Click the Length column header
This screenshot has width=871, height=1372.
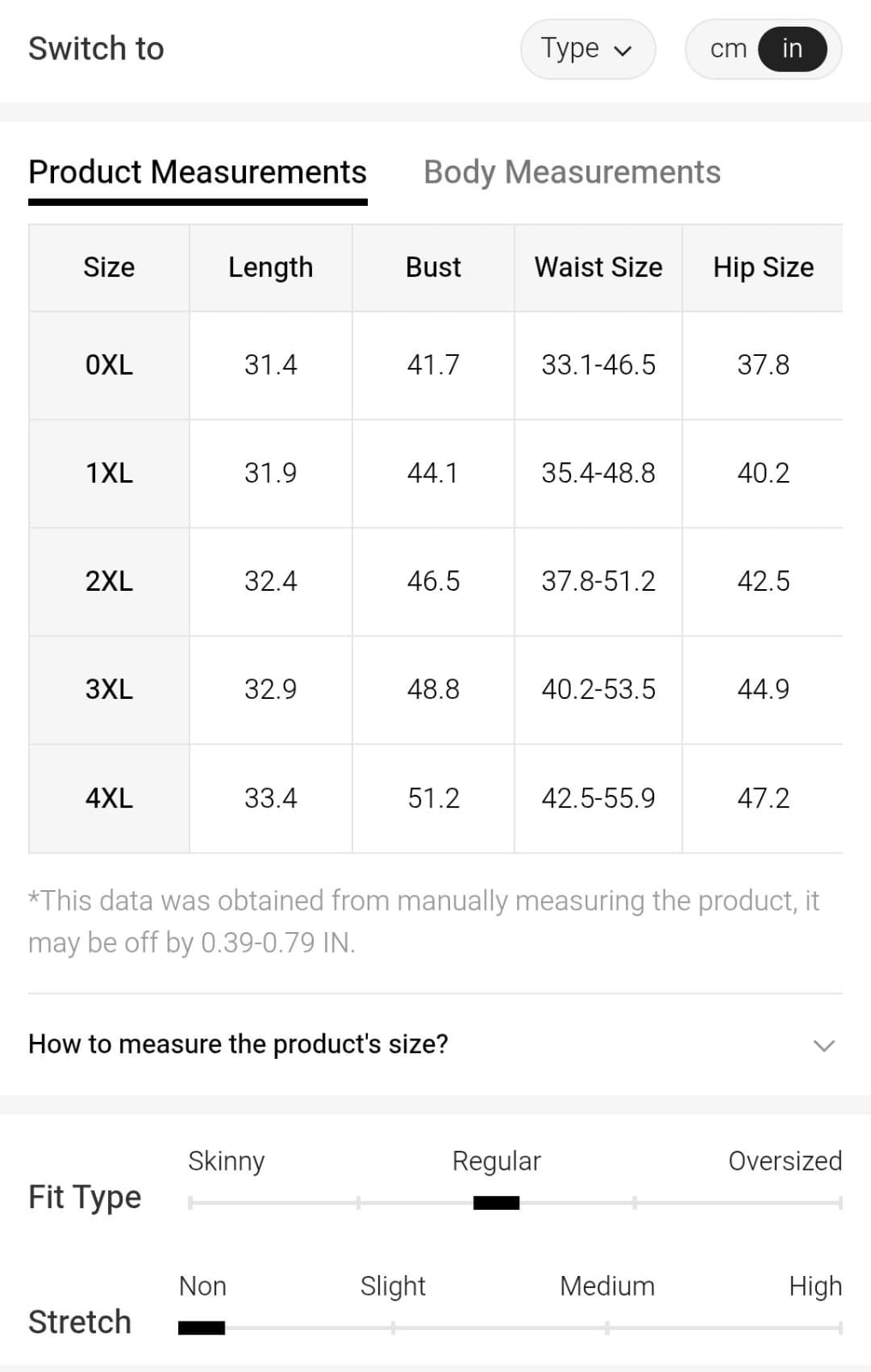click(270, 268)
